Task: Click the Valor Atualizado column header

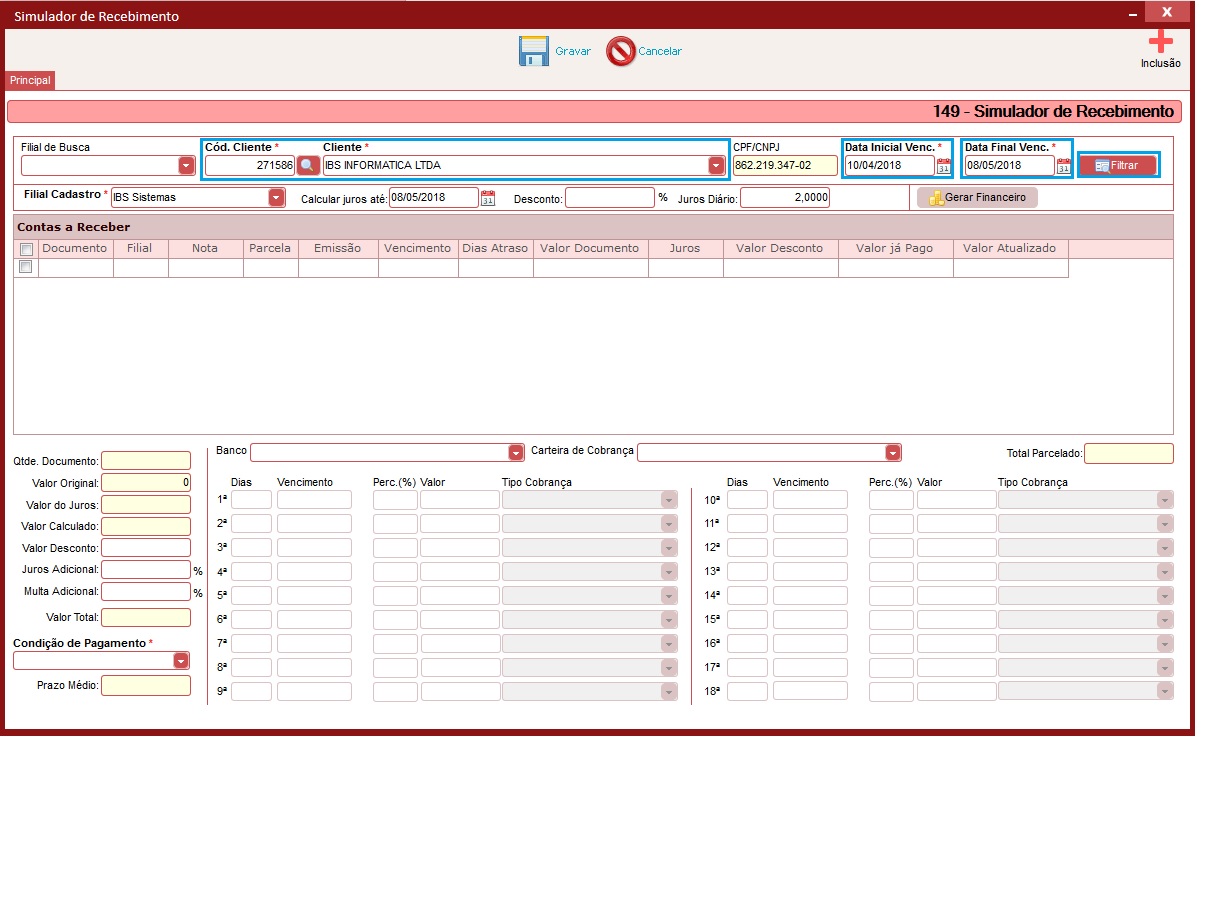Action: tap(1010, 248)
